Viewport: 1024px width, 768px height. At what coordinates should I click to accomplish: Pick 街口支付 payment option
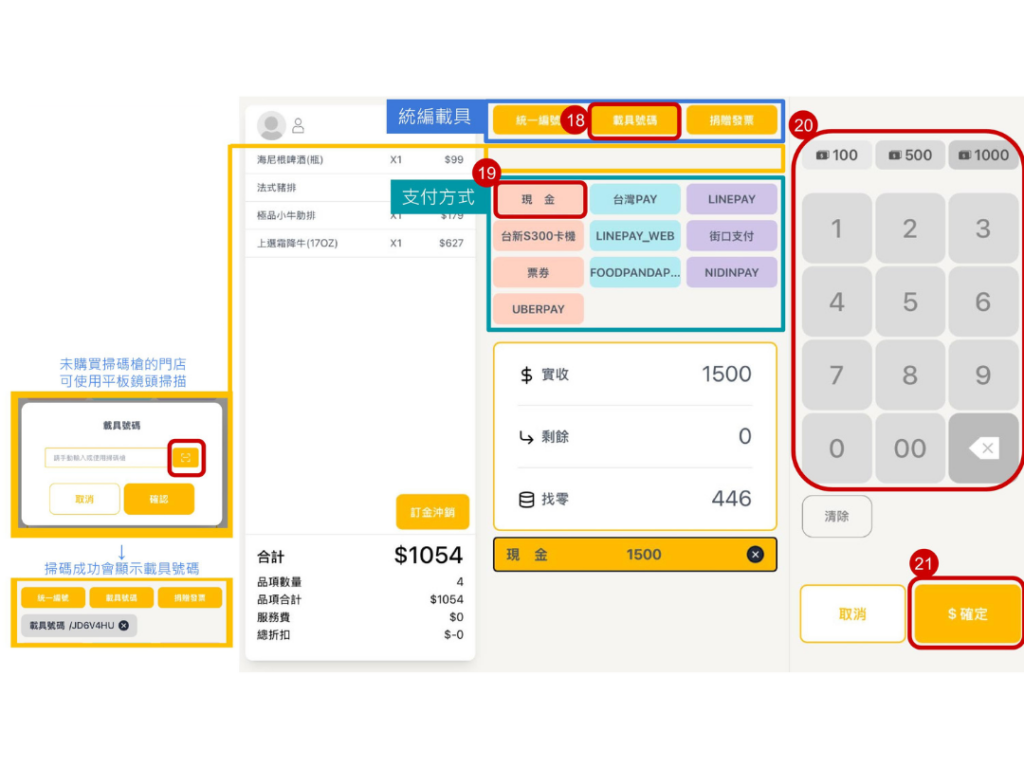(731, 236)
